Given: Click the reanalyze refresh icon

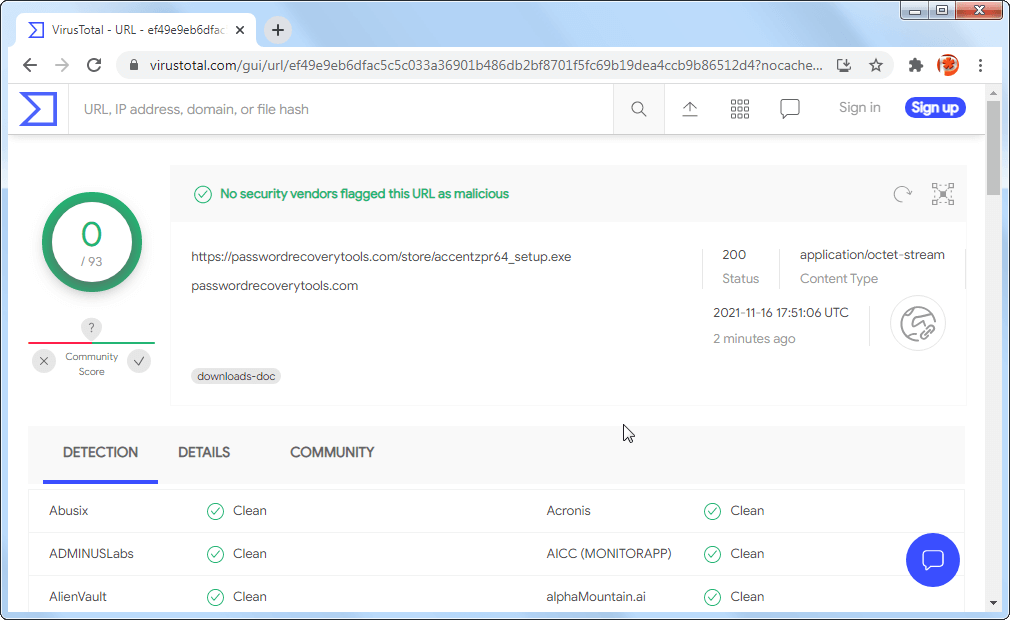Looking at the screenshot, I should [903, 194].
